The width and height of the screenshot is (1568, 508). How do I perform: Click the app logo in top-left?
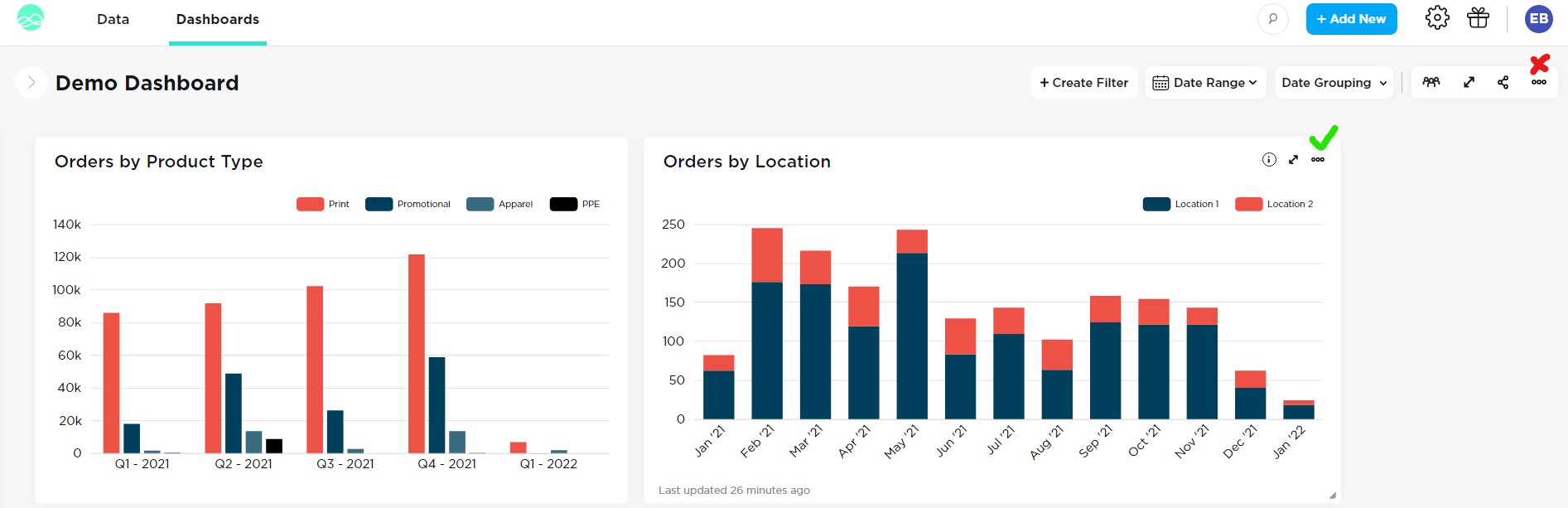(31, 18)
